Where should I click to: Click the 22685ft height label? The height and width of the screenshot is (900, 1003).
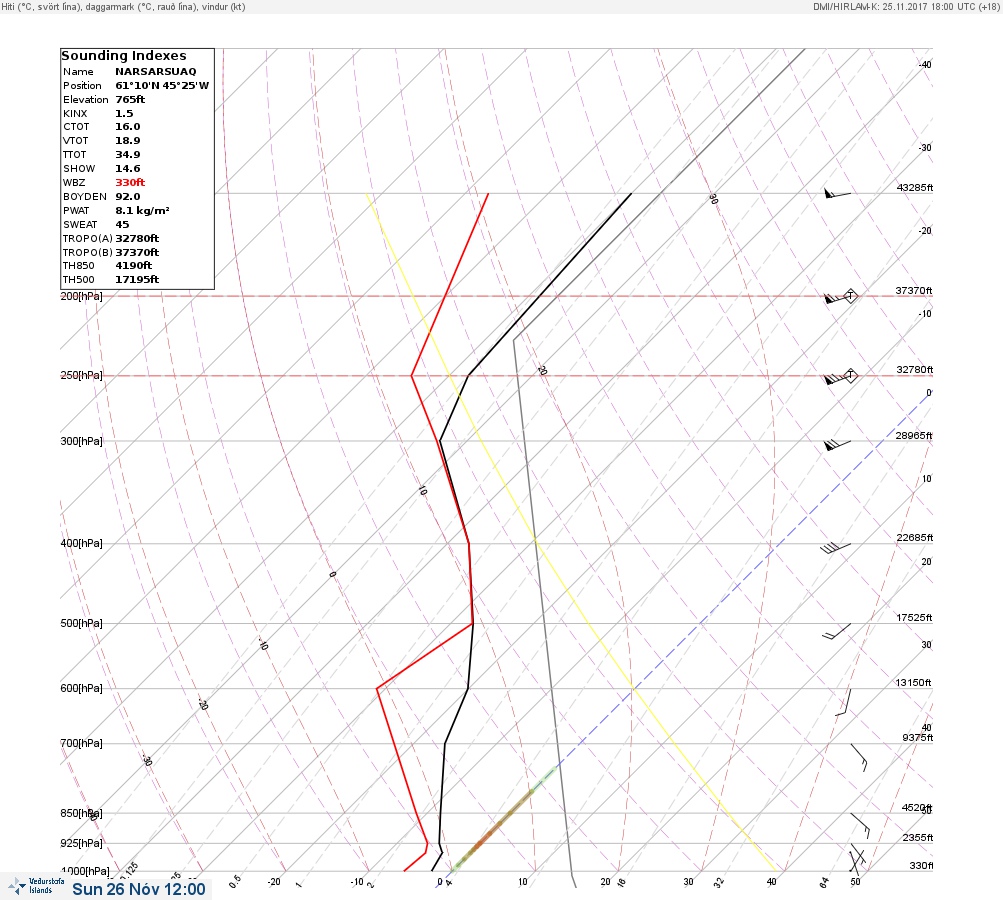pos(915,537)
